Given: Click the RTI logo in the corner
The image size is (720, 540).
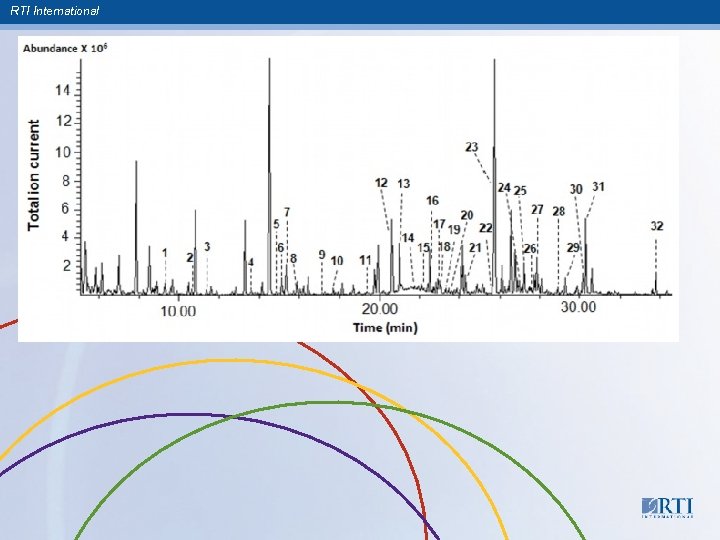Looking at the screenshot, I should point(667,508).
